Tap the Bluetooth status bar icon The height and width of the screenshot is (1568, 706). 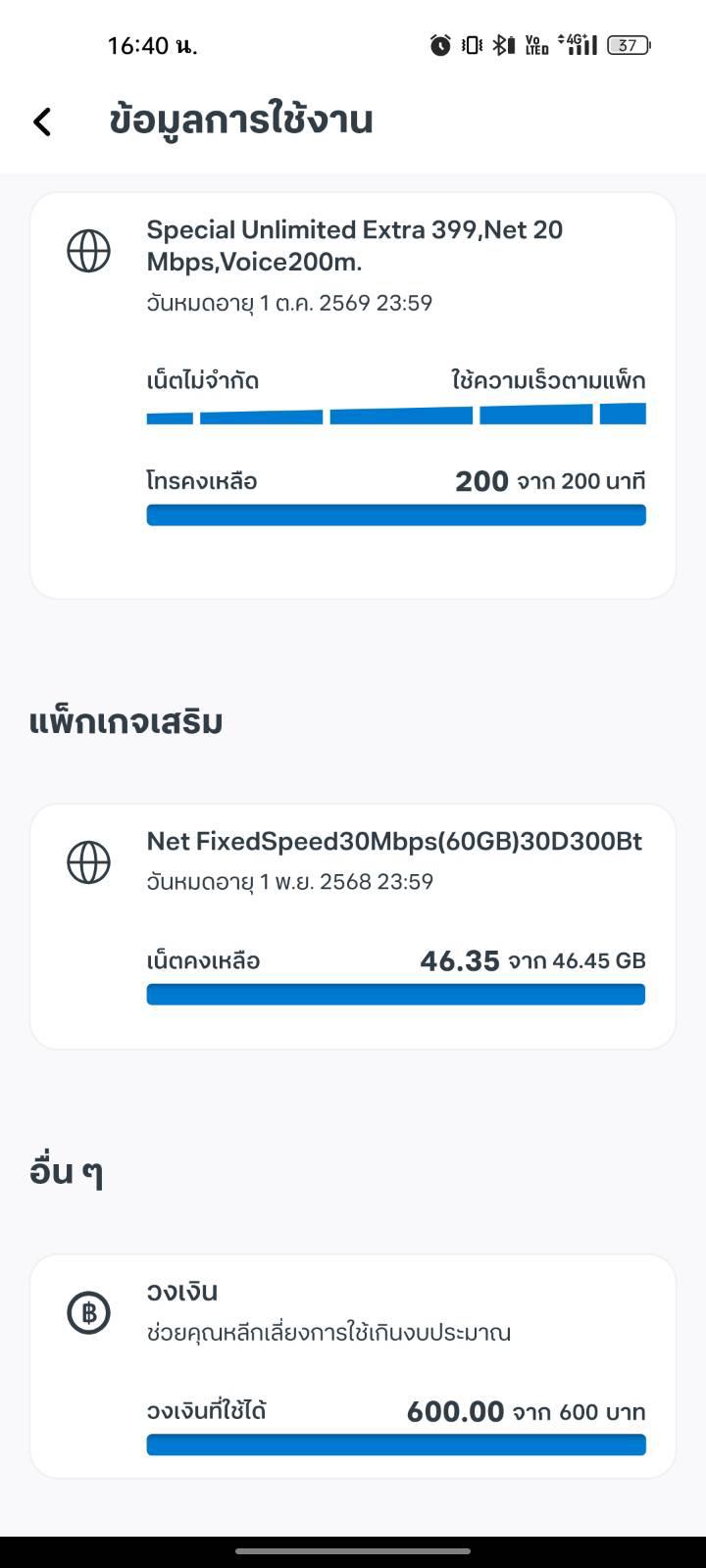[x=503, y=45]
